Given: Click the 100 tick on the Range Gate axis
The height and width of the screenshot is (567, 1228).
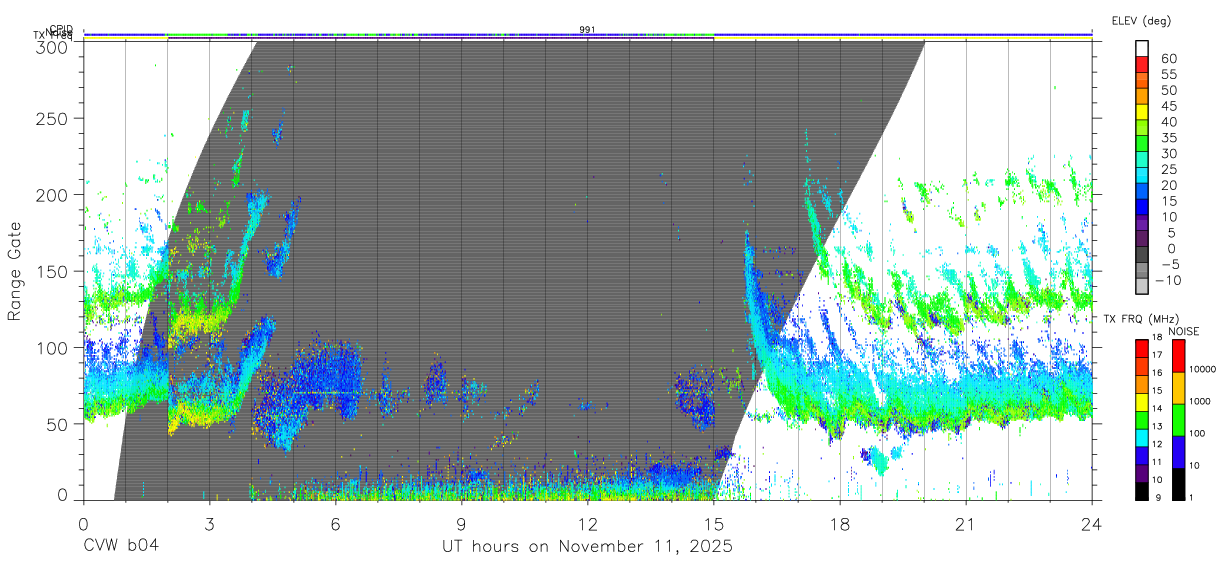Looking at the screenshot, I should [x=51, y=347].
